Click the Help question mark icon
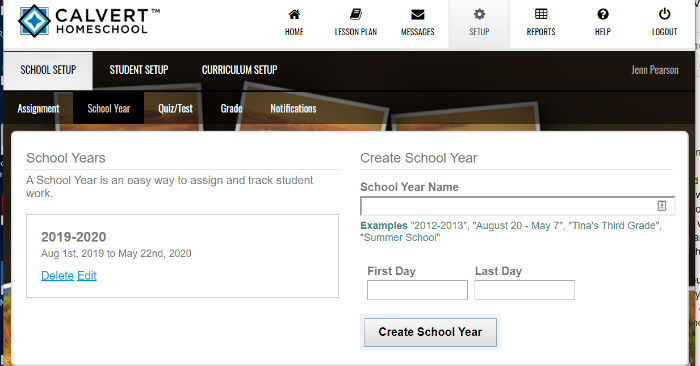700x366 pixels. (x=603, y=14)
